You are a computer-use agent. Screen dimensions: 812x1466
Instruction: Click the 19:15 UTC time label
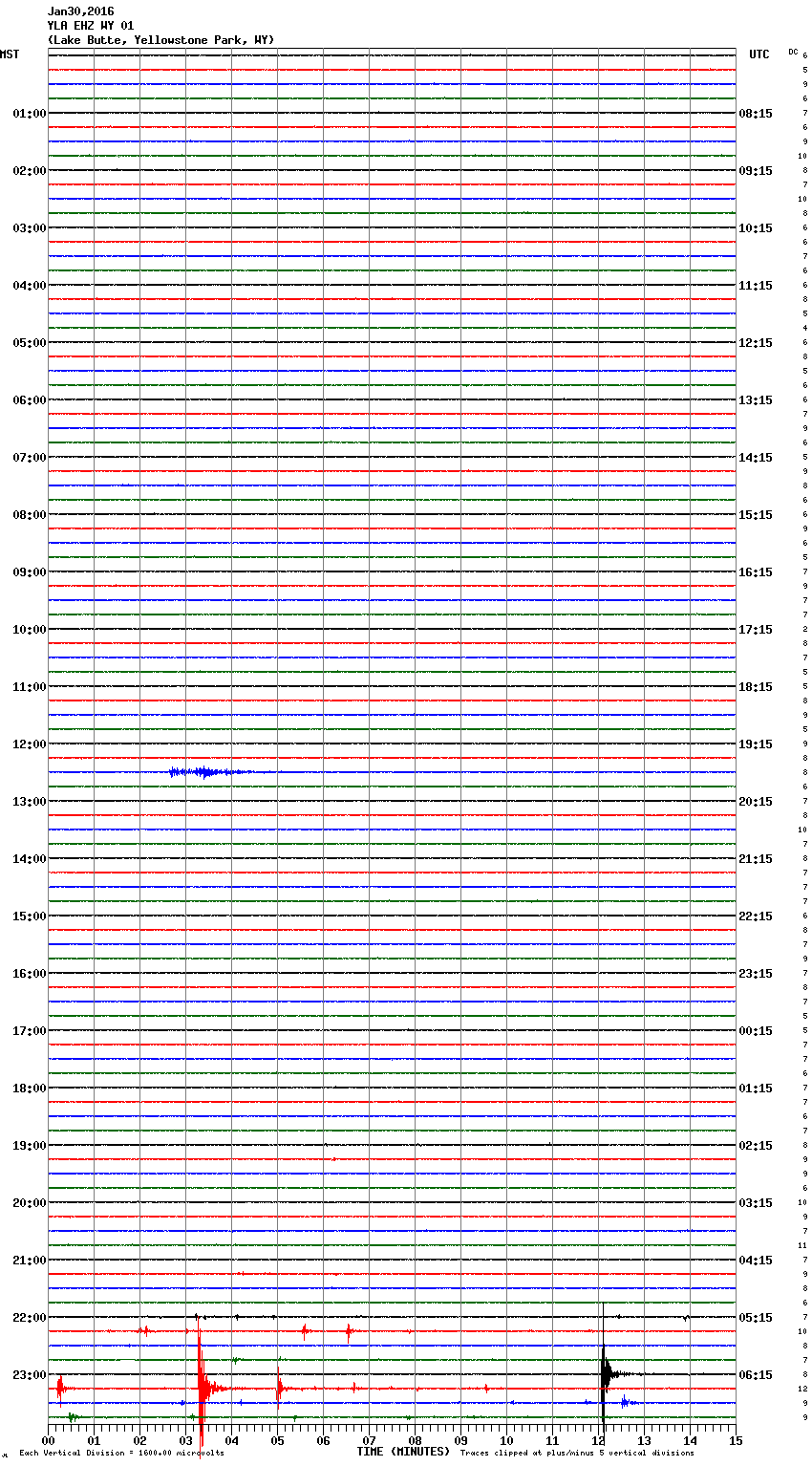pos(756,744)
